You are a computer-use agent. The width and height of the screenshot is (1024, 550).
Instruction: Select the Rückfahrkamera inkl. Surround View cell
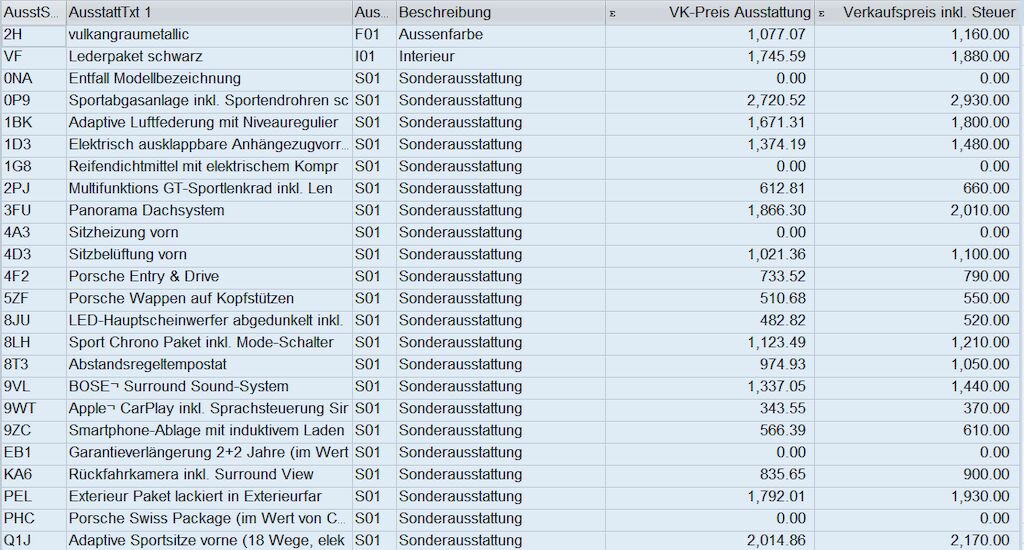(x=209, y=474)
